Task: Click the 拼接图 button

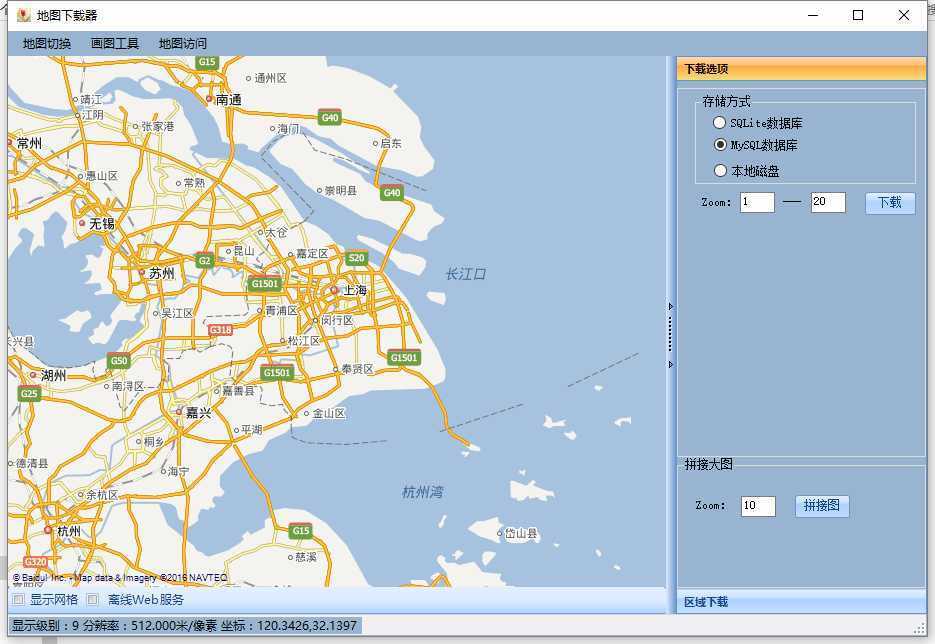Action: pos(822,506)
